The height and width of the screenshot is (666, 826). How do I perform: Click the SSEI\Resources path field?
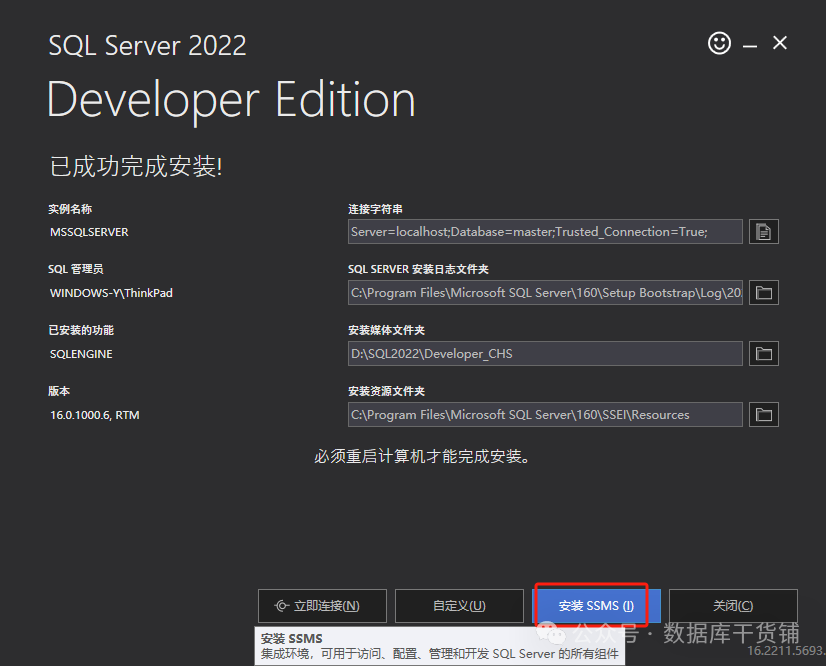(545, 415)
